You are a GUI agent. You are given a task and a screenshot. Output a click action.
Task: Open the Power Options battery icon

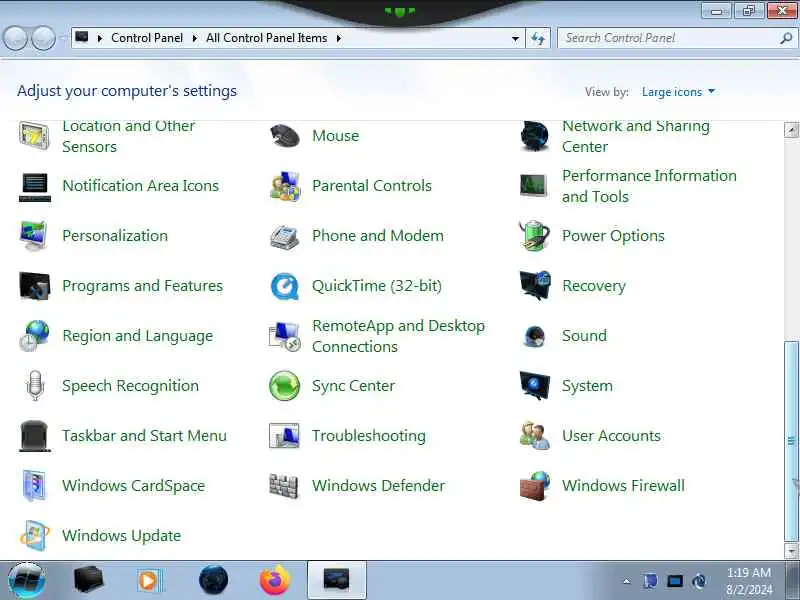[x=534, y=235]
